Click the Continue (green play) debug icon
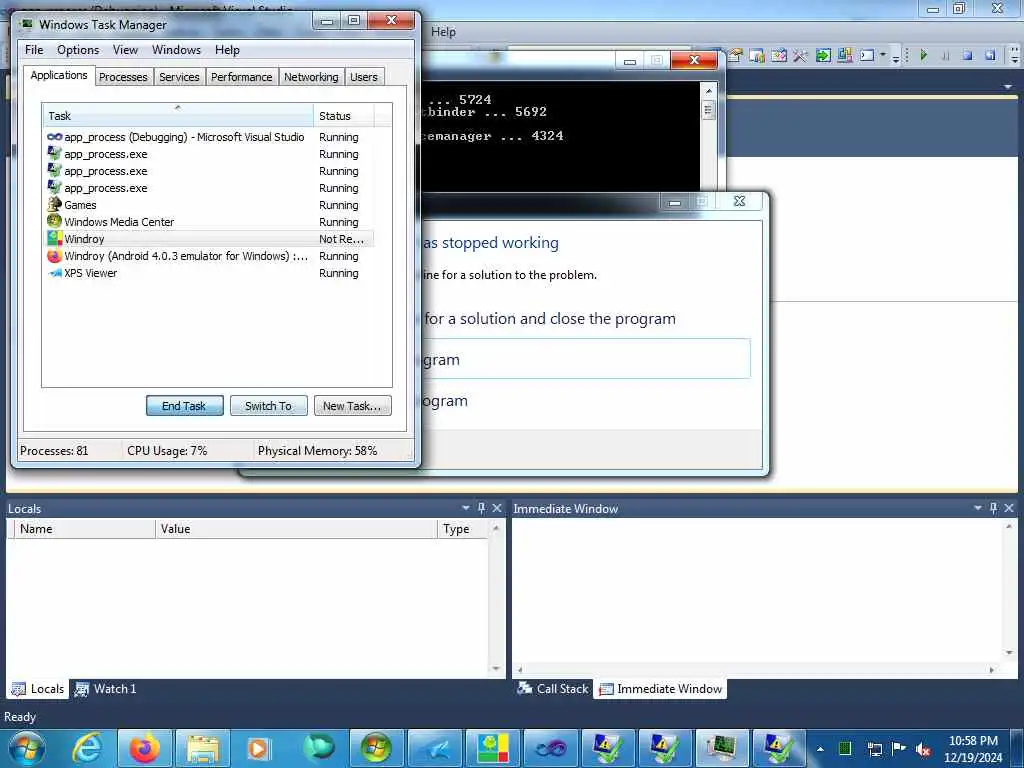This screenshot has height=768, width=1024. pyautogui.click(x=923, y=56)
